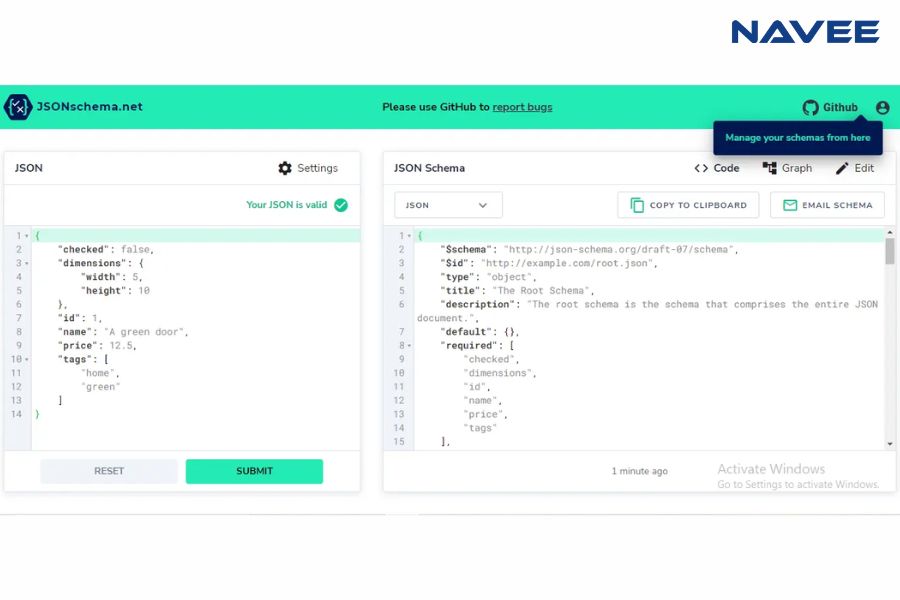Click the schema editor scrollbar thumb
The height and width of the screenshot is (600, 900).
coord(890,251)
